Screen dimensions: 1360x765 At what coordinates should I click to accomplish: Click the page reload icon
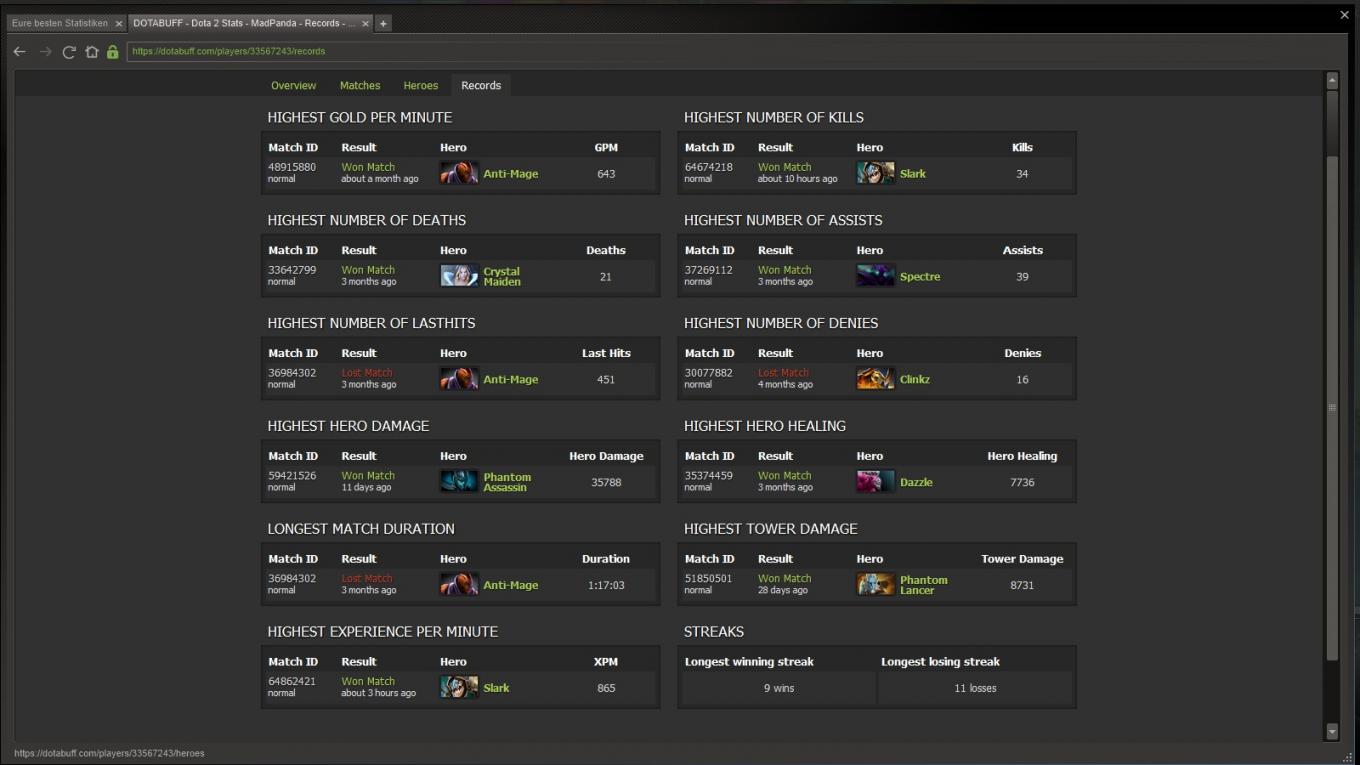[69, 52]
